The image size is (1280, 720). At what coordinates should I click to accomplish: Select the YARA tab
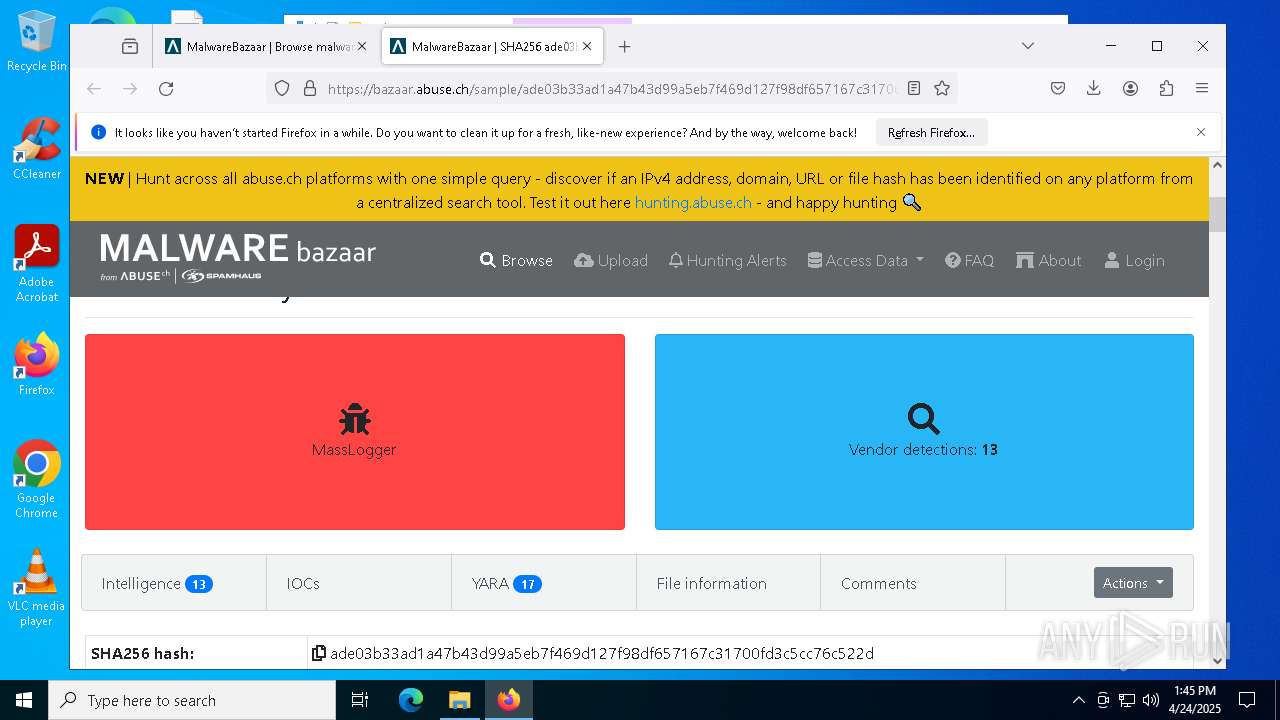(544, 583)
